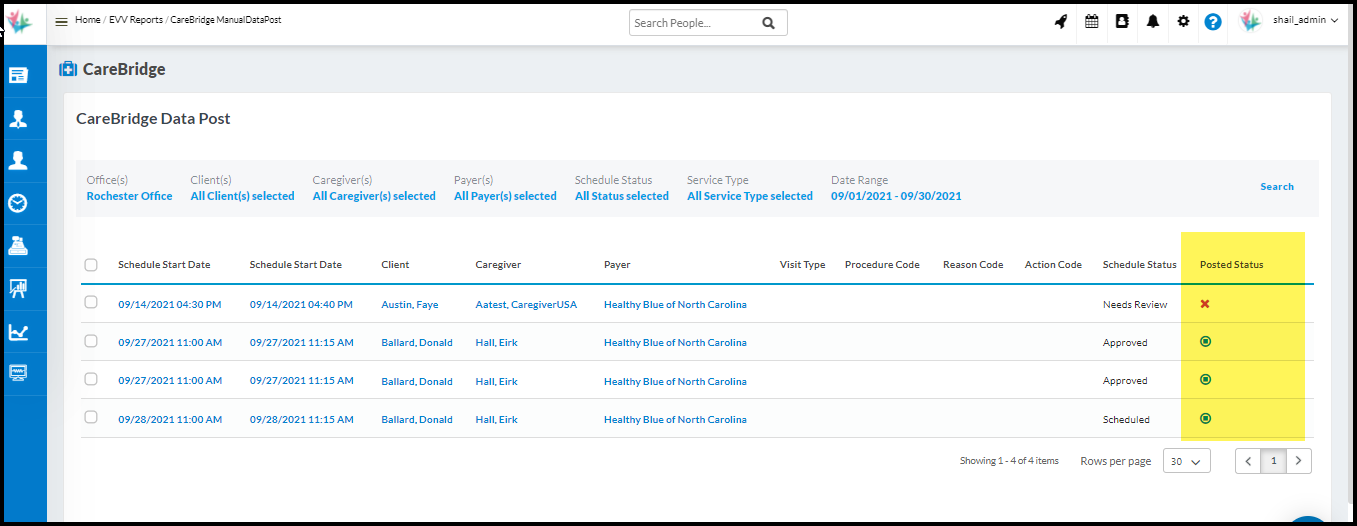Open the blue help question mark
1357x526 pixels.
[x=1213, y=22]
